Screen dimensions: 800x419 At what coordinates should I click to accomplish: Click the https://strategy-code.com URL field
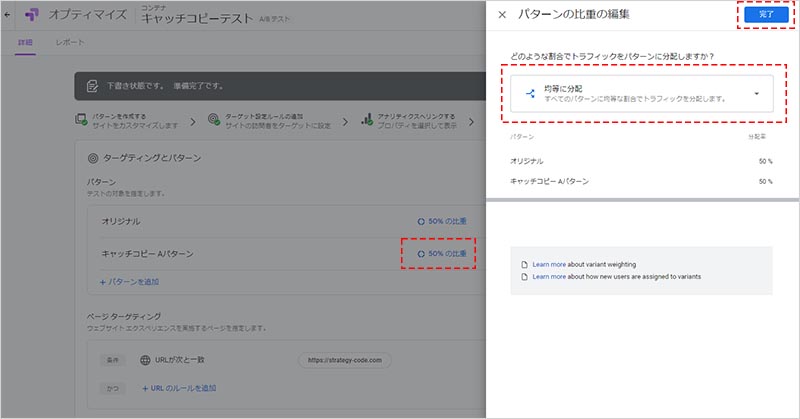(x=345, y=360)
